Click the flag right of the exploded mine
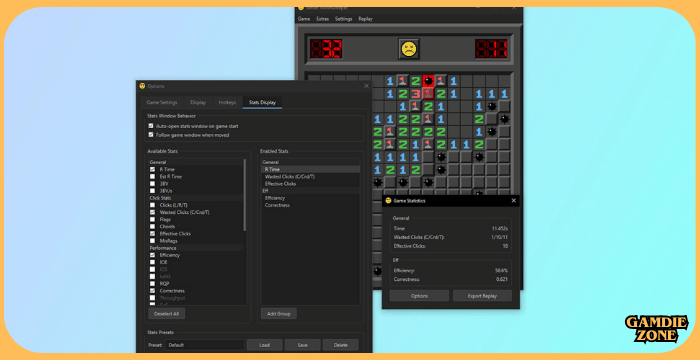 point(441,81)
